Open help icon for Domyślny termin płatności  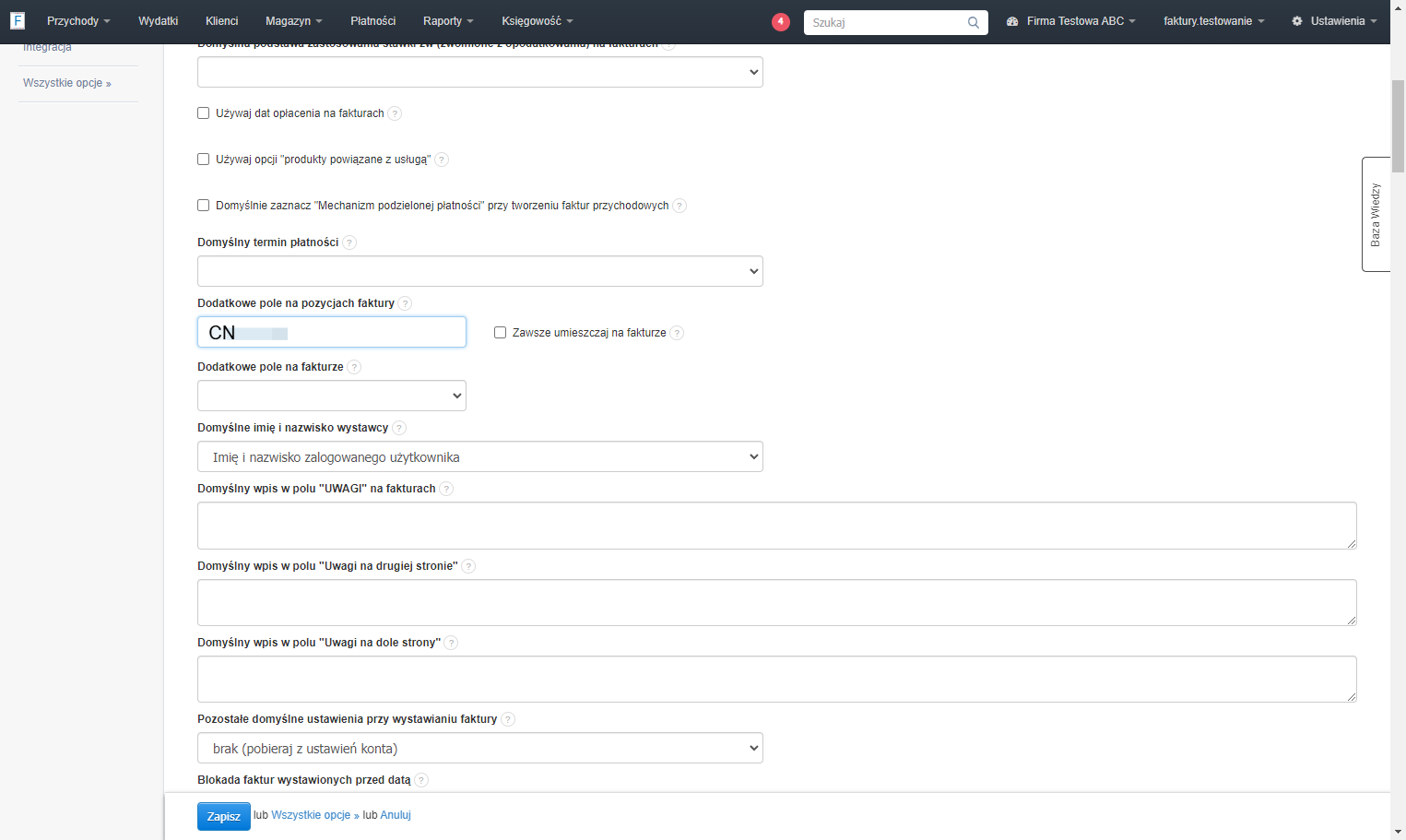[349, 243]
